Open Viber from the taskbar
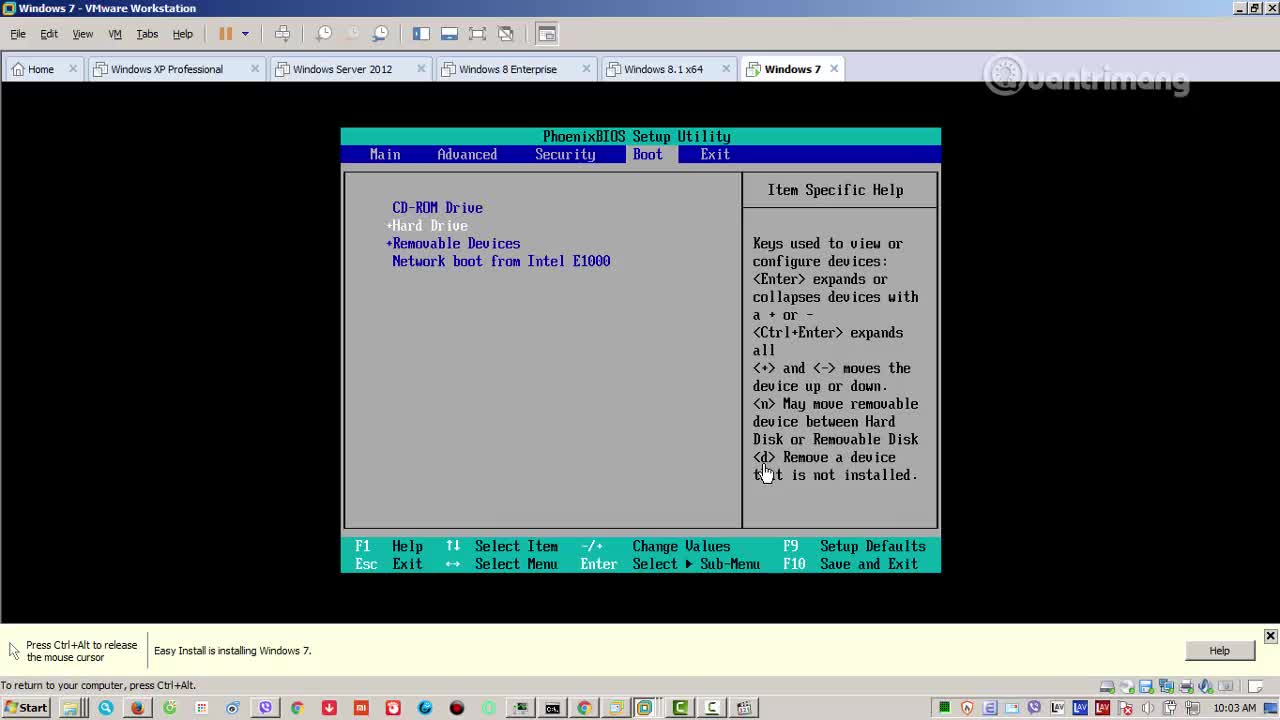This screenshot has width=1280, height=720. click(x=265, y=708)
